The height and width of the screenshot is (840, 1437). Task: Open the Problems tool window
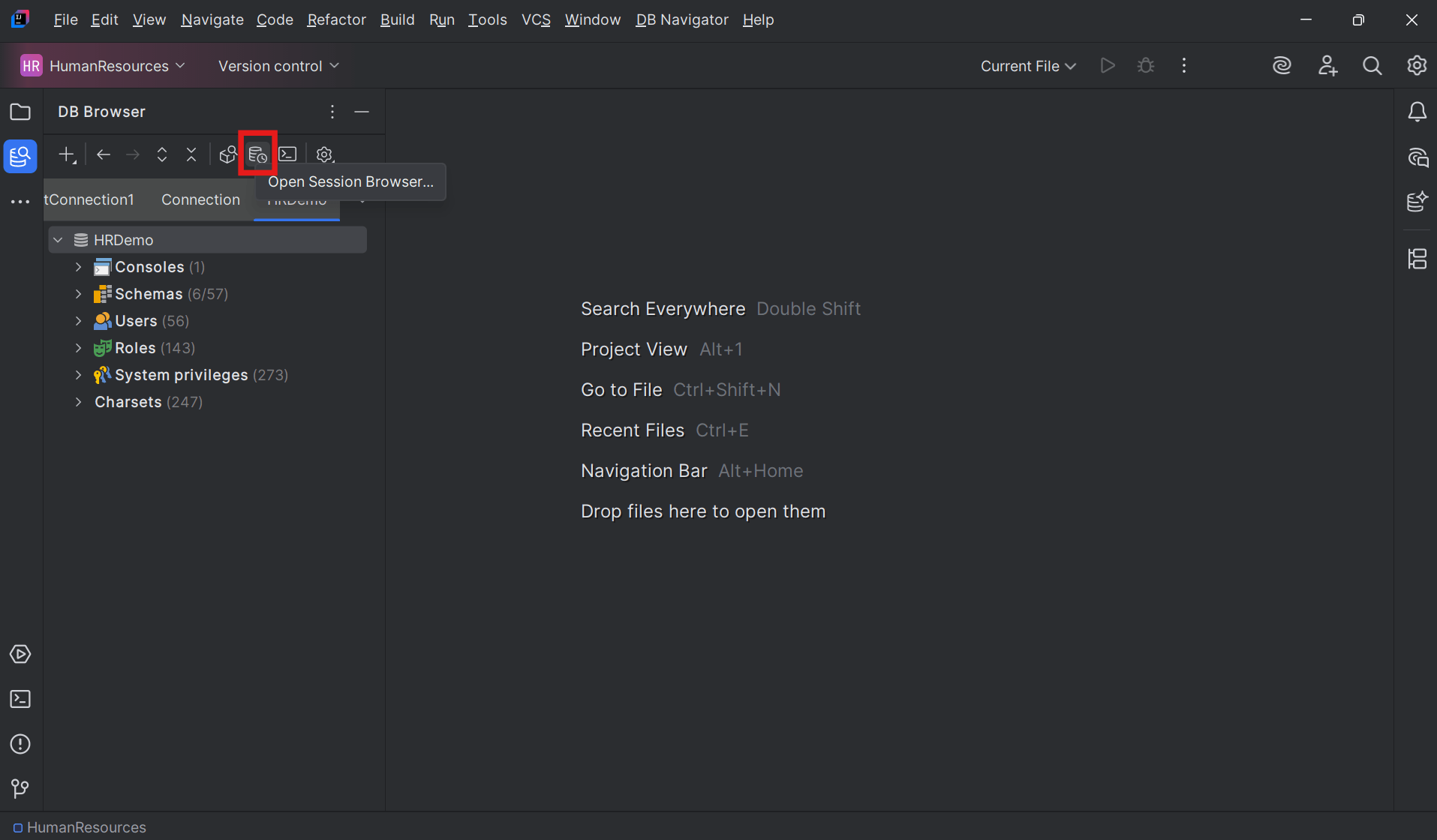coord(20,744)
